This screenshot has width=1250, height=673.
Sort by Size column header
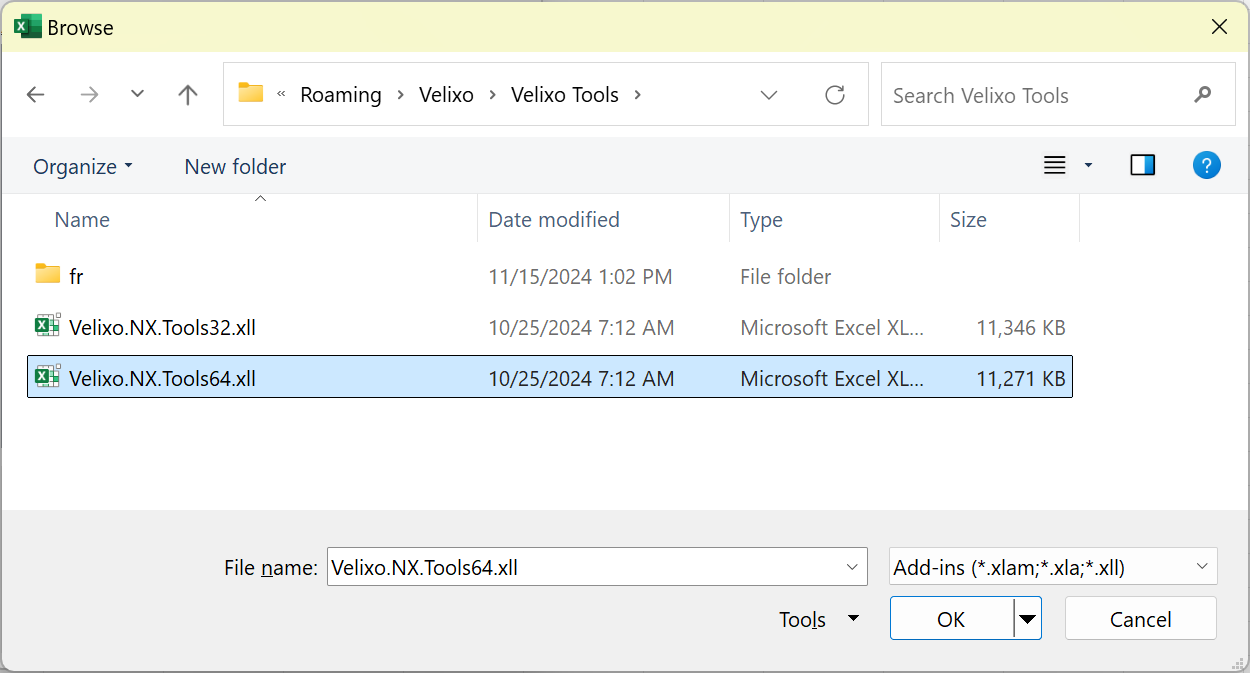click(968, 220)
